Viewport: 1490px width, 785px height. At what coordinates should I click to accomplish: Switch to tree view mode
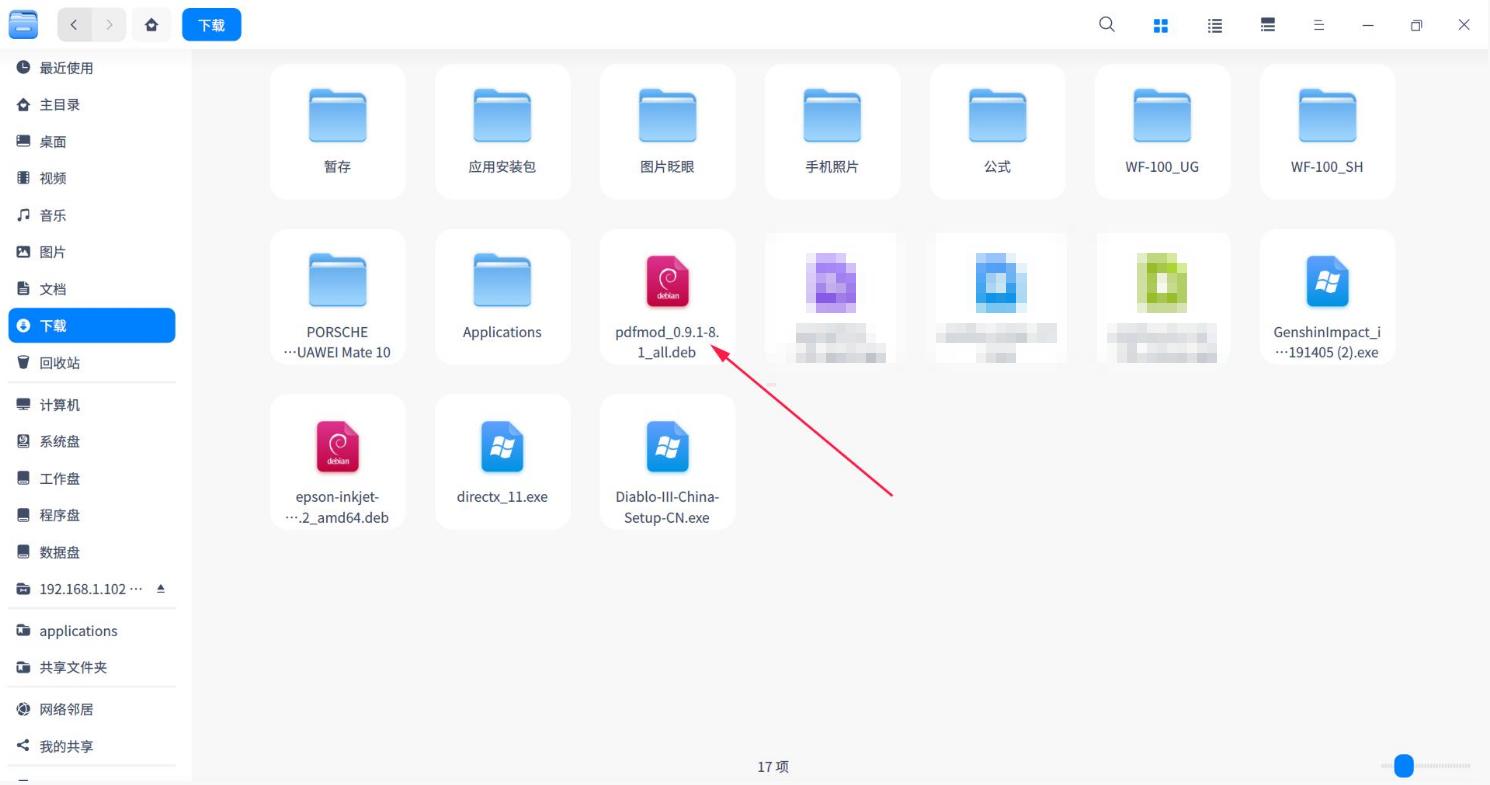click(x=1267, y=25)
